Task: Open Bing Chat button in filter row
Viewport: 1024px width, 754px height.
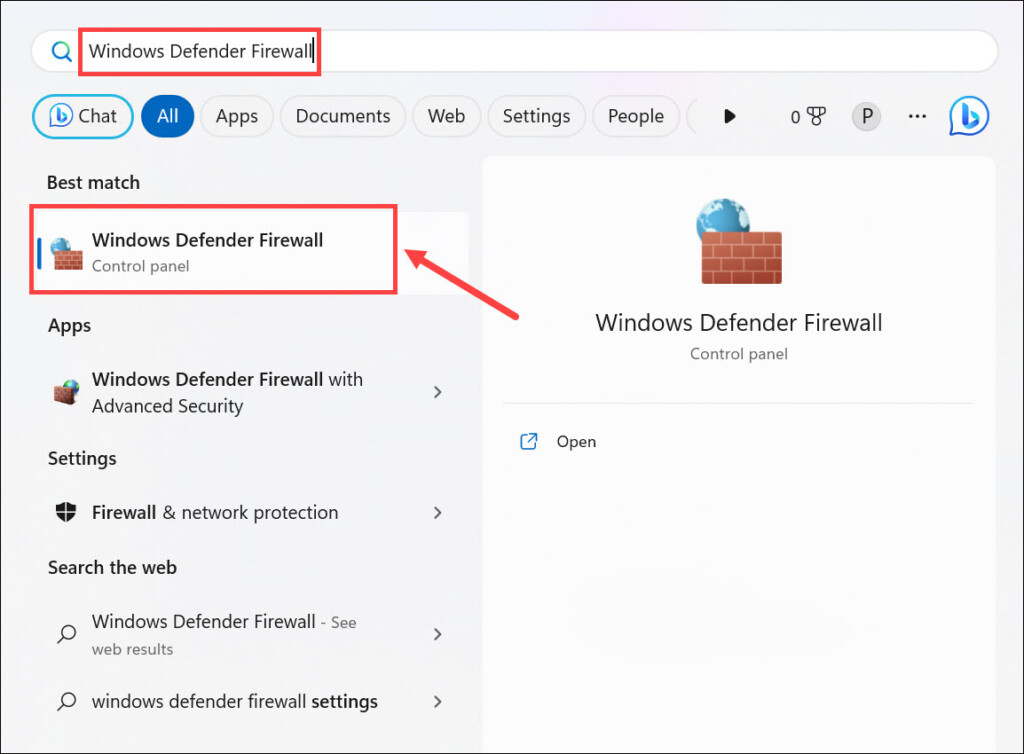Action: point(82,116)
